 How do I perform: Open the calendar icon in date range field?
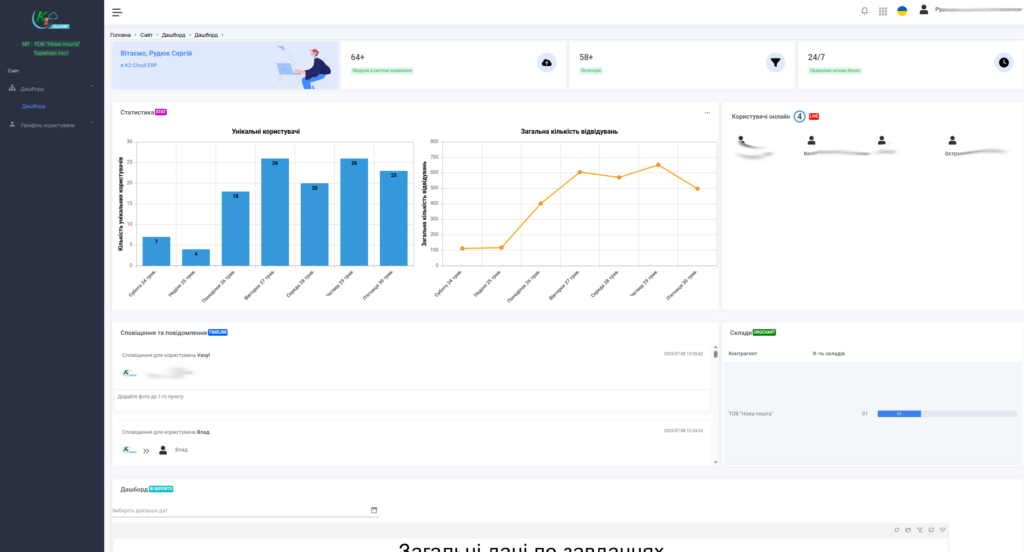pyautogui.click(x=374, y=510)
